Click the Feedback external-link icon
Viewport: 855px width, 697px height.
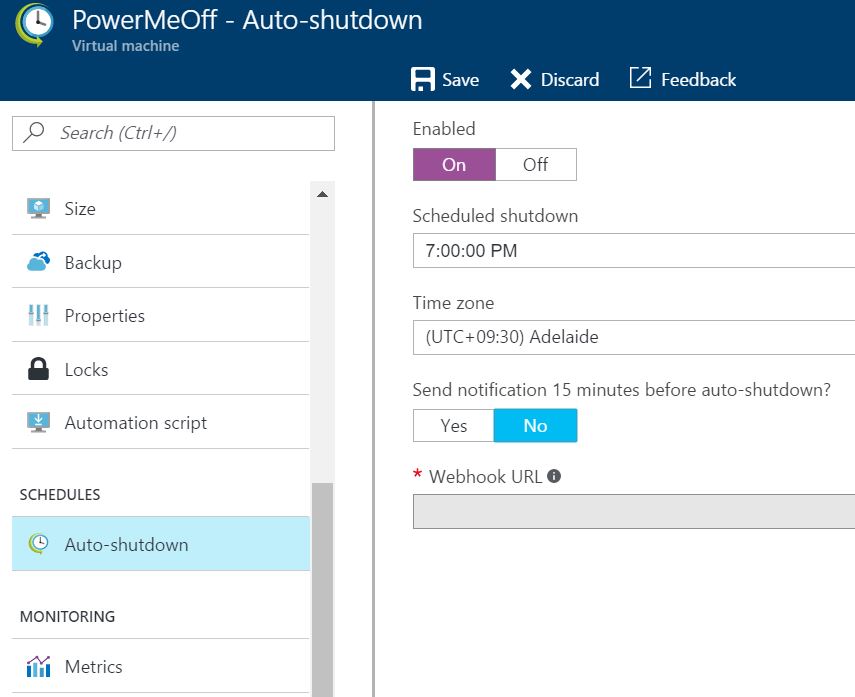(x=640, y=78)
